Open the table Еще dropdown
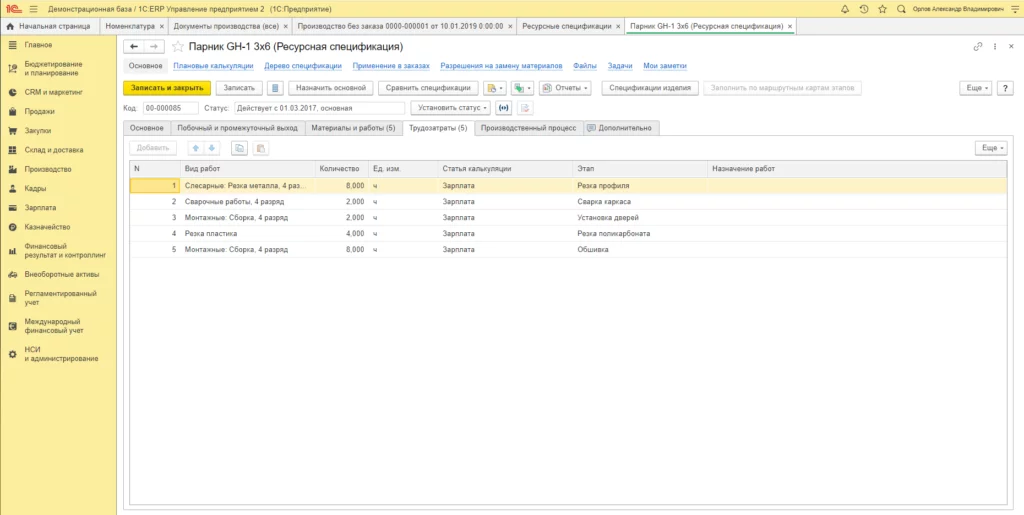Image resolution: width=1024 pixels, height=515 pixels. pyautogui.click(x=990, y=148)
